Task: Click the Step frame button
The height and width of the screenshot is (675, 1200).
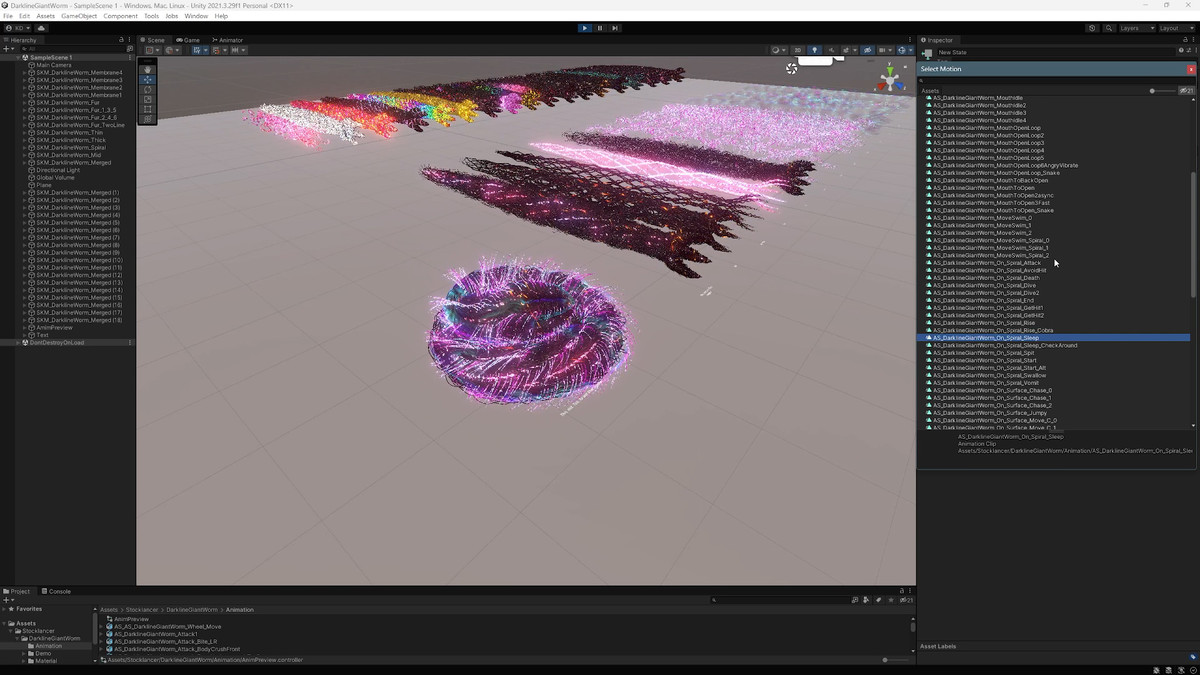Action: 615,28
